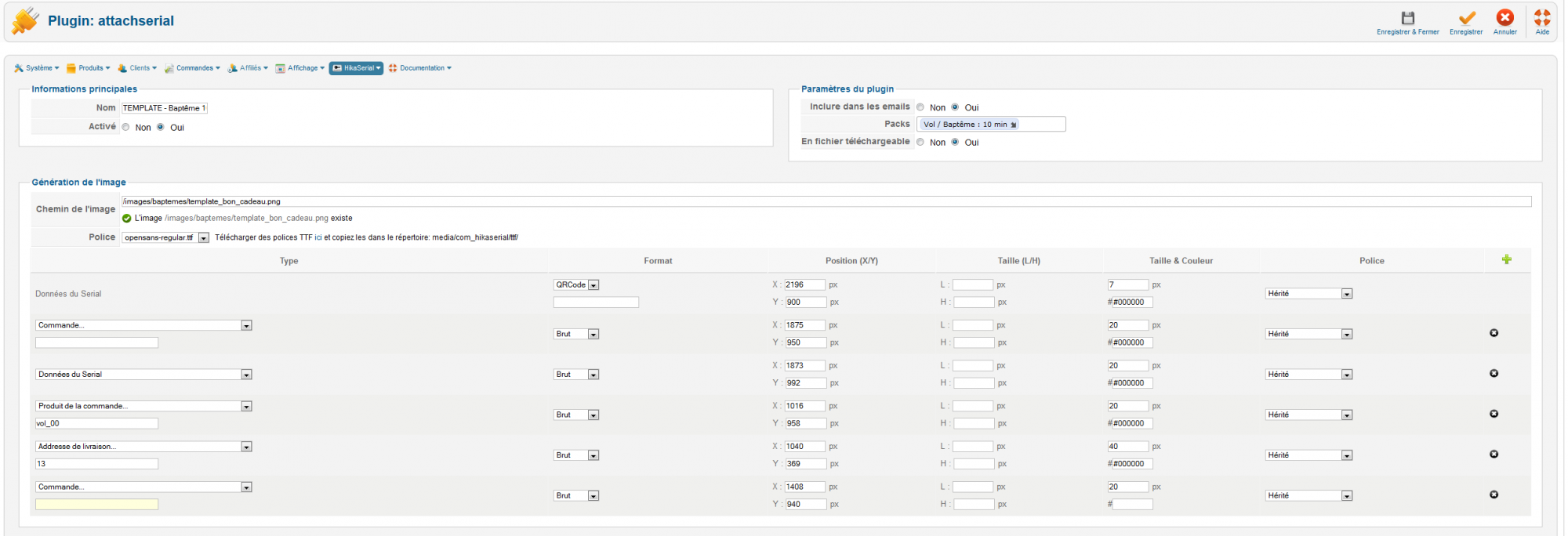Select Oui for En fichier téléchargeable
Image resolution: width=1568 pixels, height=536 pixels.
point(955,142)
